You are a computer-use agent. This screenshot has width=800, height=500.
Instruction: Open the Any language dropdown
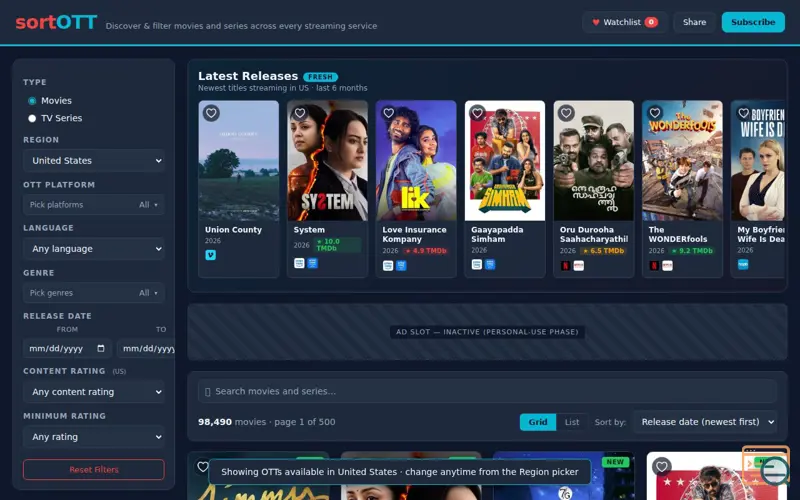[x=94, y=249]
